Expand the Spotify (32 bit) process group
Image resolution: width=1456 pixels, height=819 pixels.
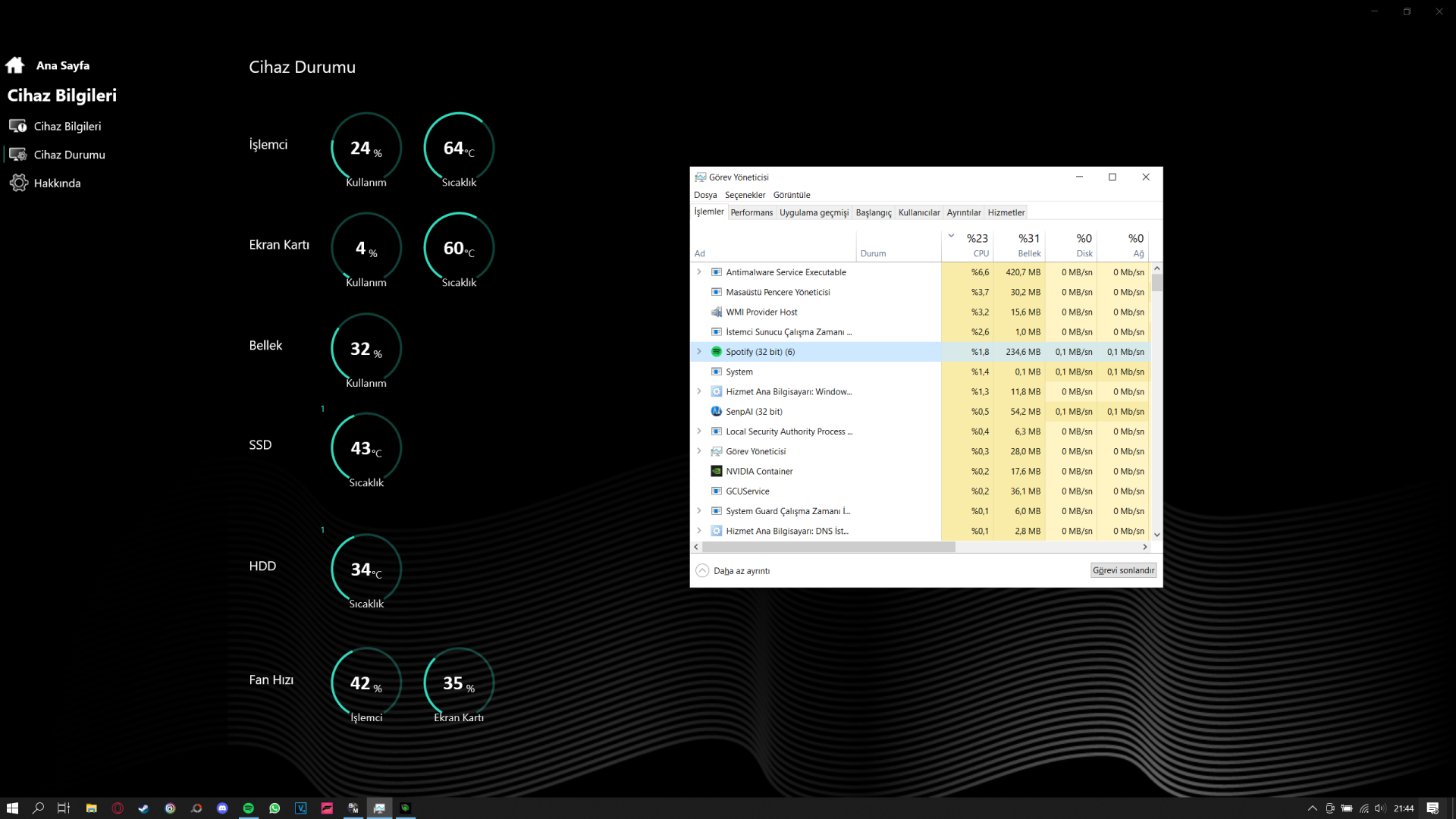point(699,352)
